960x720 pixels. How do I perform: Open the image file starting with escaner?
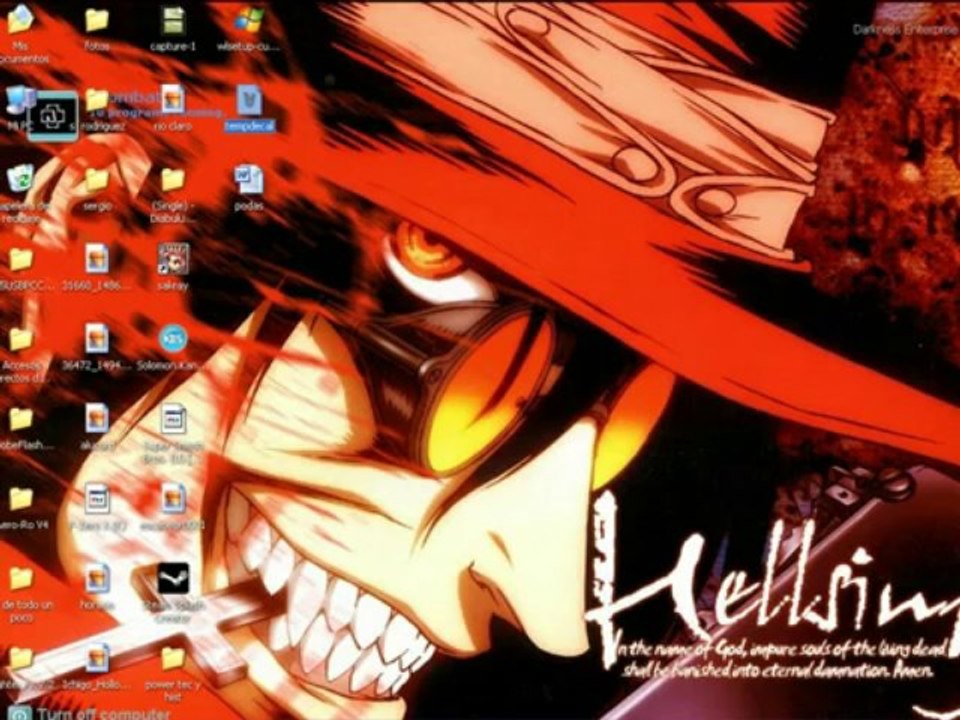[x=173, y=499]
